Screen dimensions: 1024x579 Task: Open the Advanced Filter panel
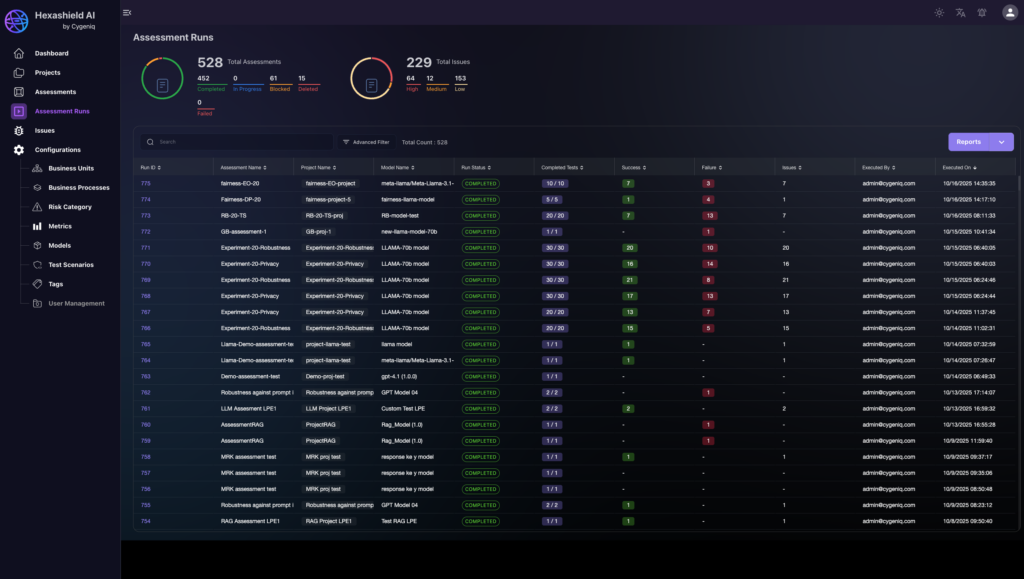point(366,142)
